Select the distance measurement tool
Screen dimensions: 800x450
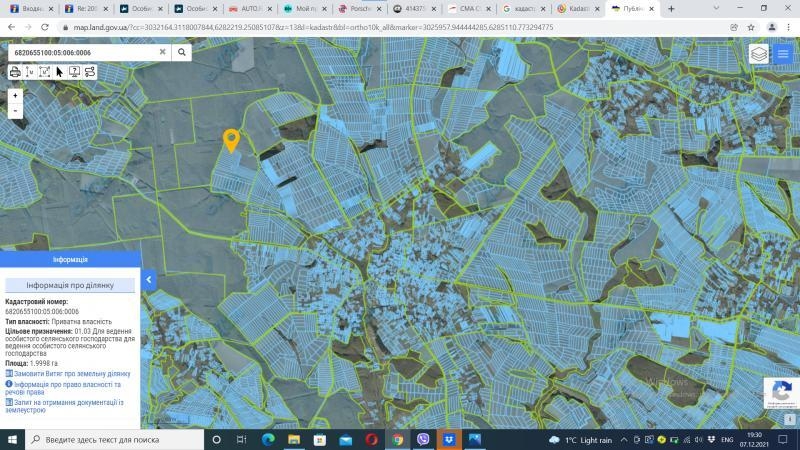[30, 72]
